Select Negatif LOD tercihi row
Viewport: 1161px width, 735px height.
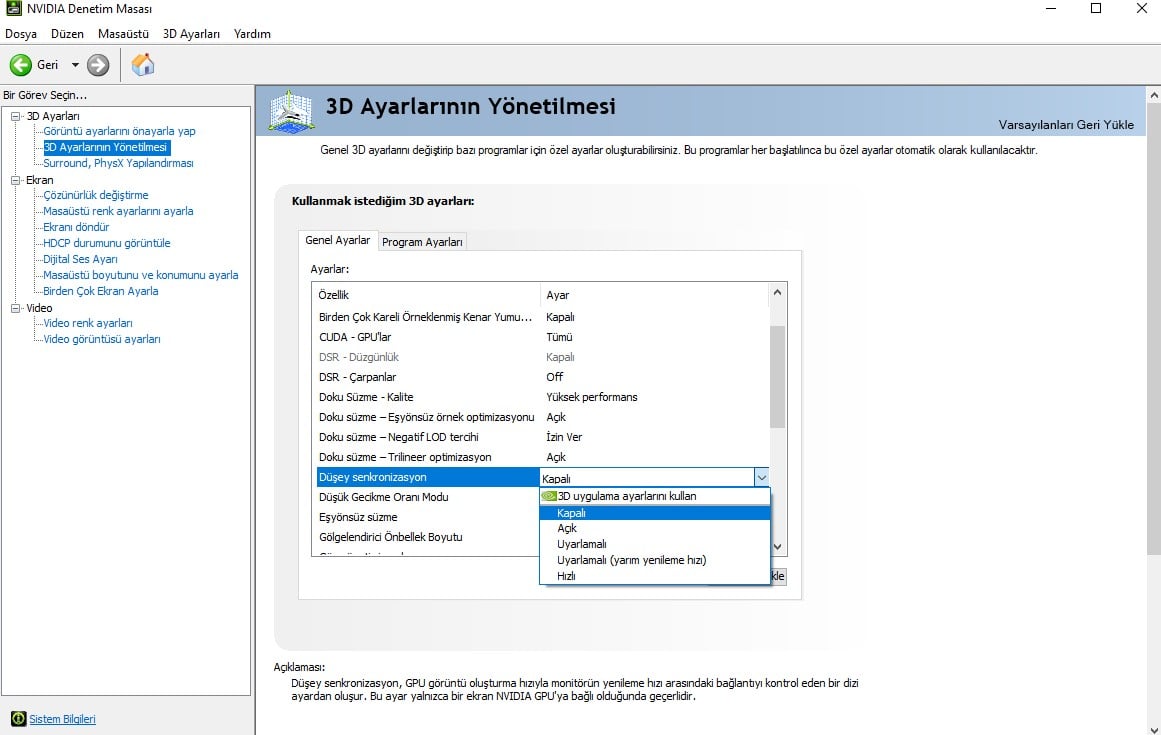click(542, 437)
